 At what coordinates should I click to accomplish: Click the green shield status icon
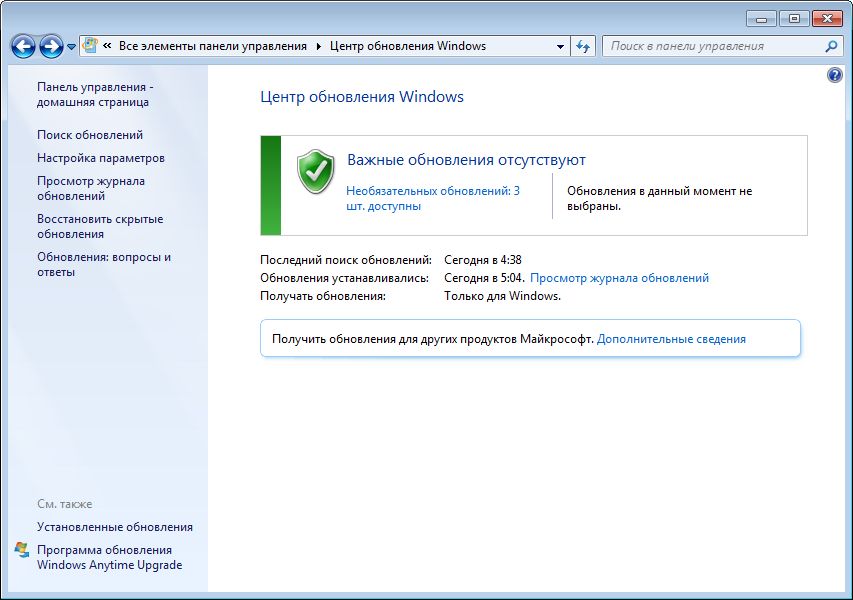(x=316, y=171)
